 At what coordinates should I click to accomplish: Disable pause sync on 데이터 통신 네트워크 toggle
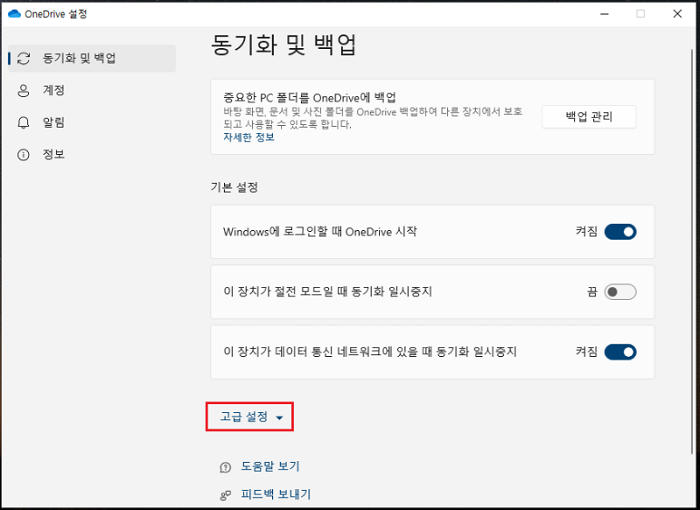pyautogui.click(x=620, y=352)
